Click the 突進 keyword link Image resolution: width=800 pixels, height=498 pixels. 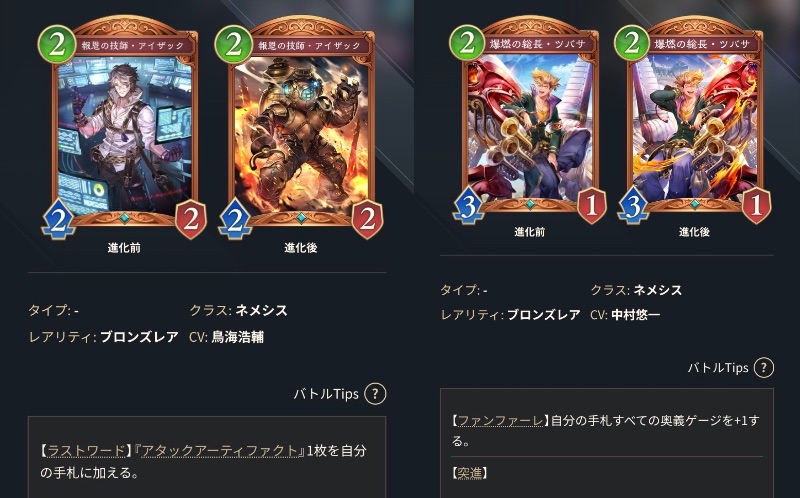click(469, 473)
